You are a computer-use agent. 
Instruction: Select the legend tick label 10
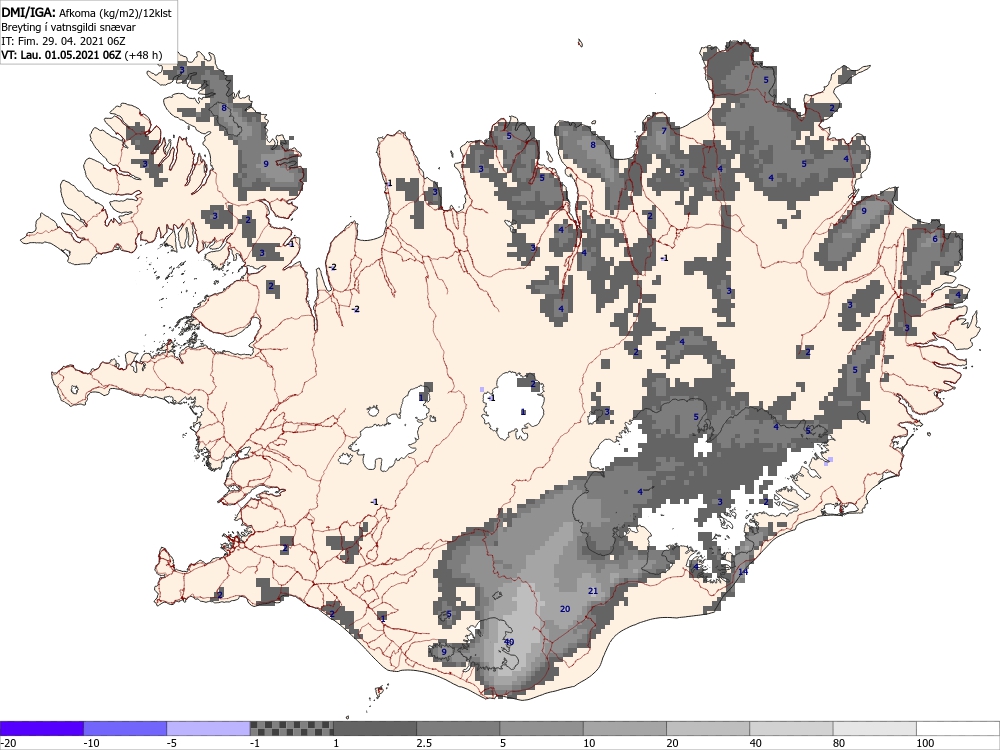(x=589, y=743)
